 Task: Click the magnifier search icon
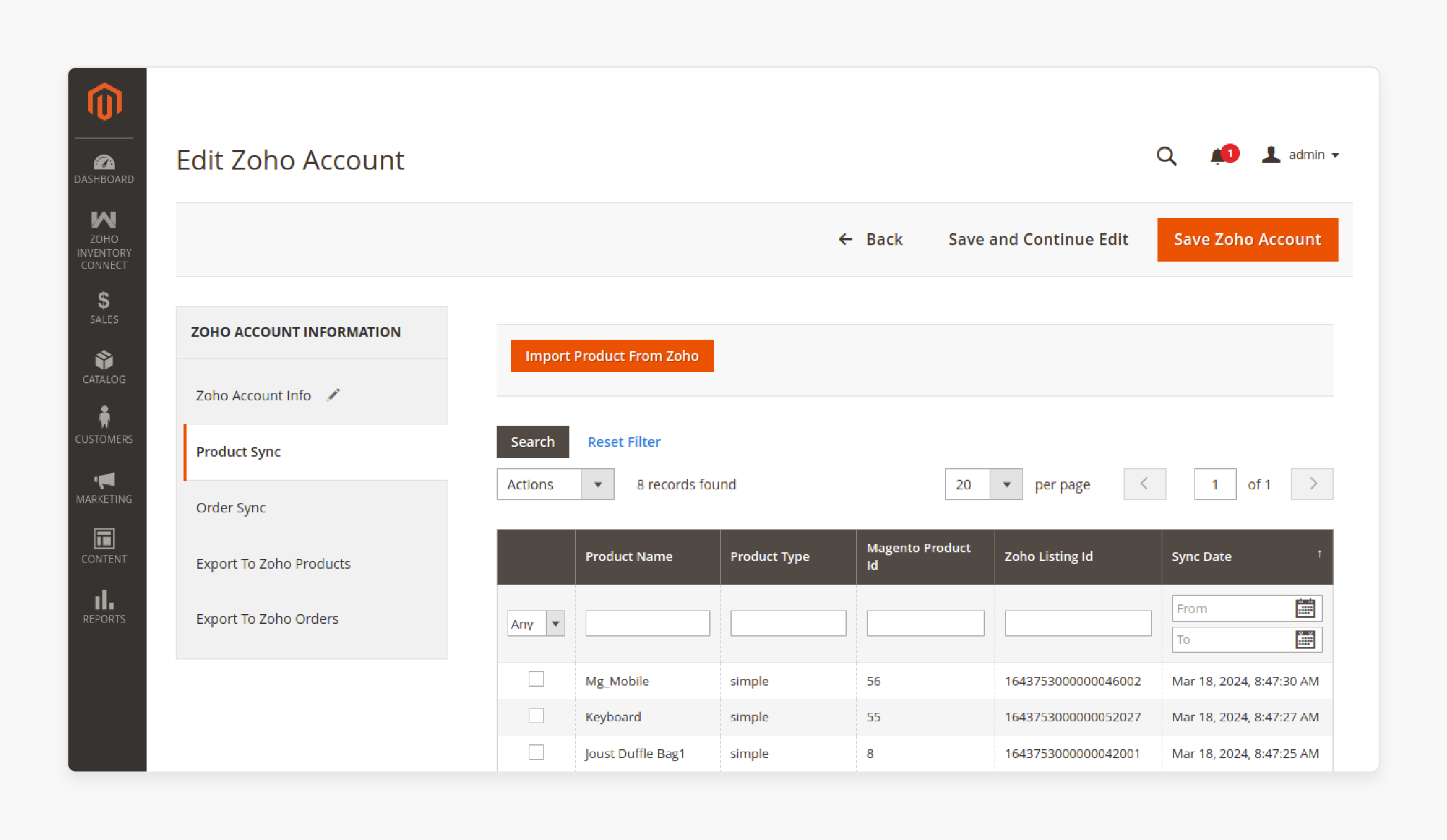click(x=1166, y=156)
